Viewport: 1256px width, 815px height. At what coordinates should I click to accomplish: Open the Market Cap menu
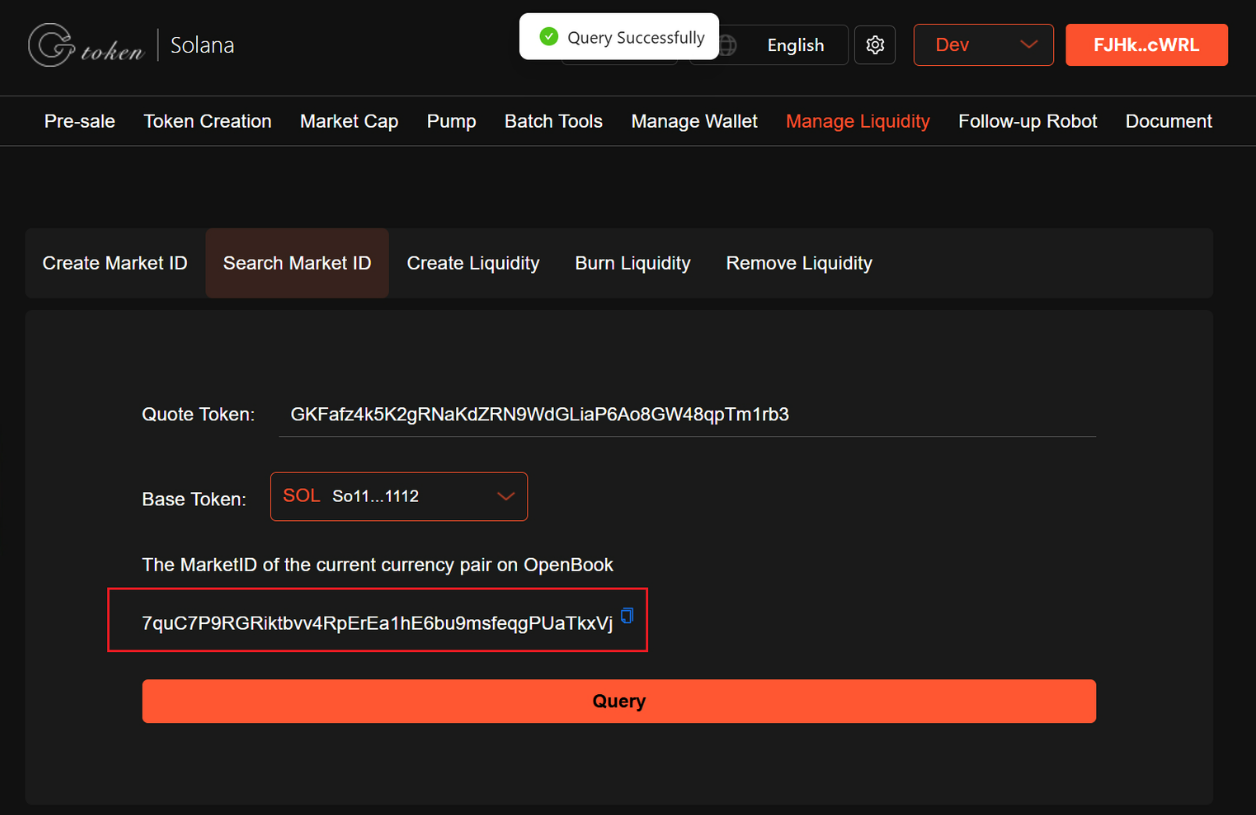(x=349, y=121)
